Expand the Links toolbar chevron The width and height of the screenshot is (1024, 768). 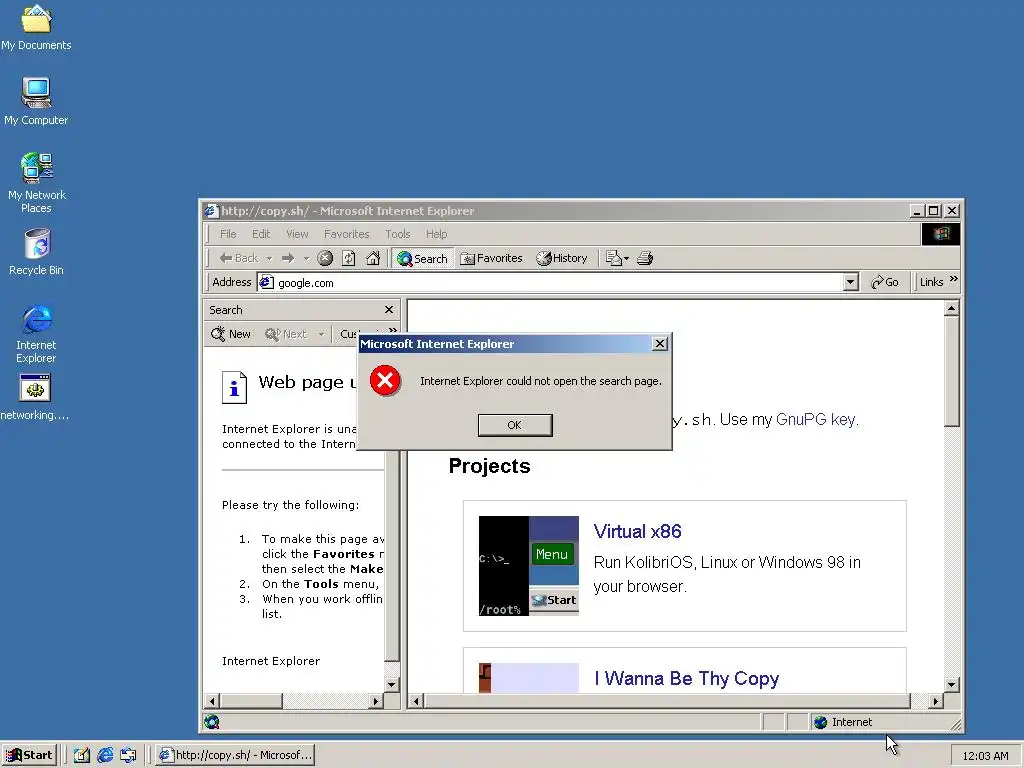(x=954, y=279)
